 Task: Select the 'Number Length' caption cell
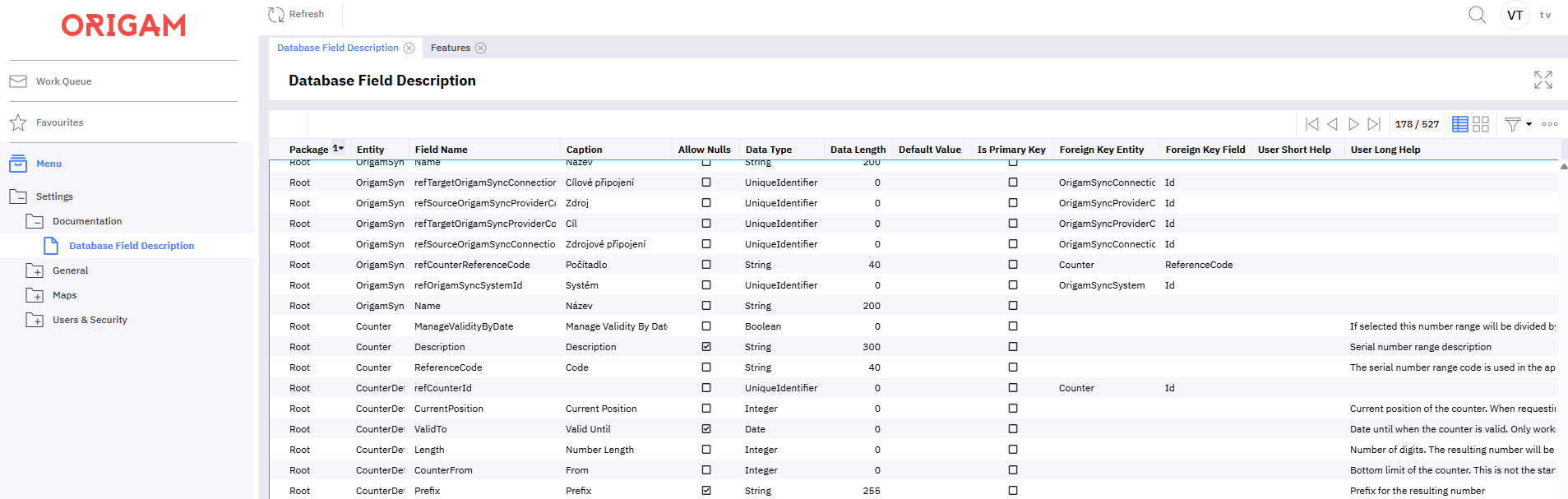(617, 450)
